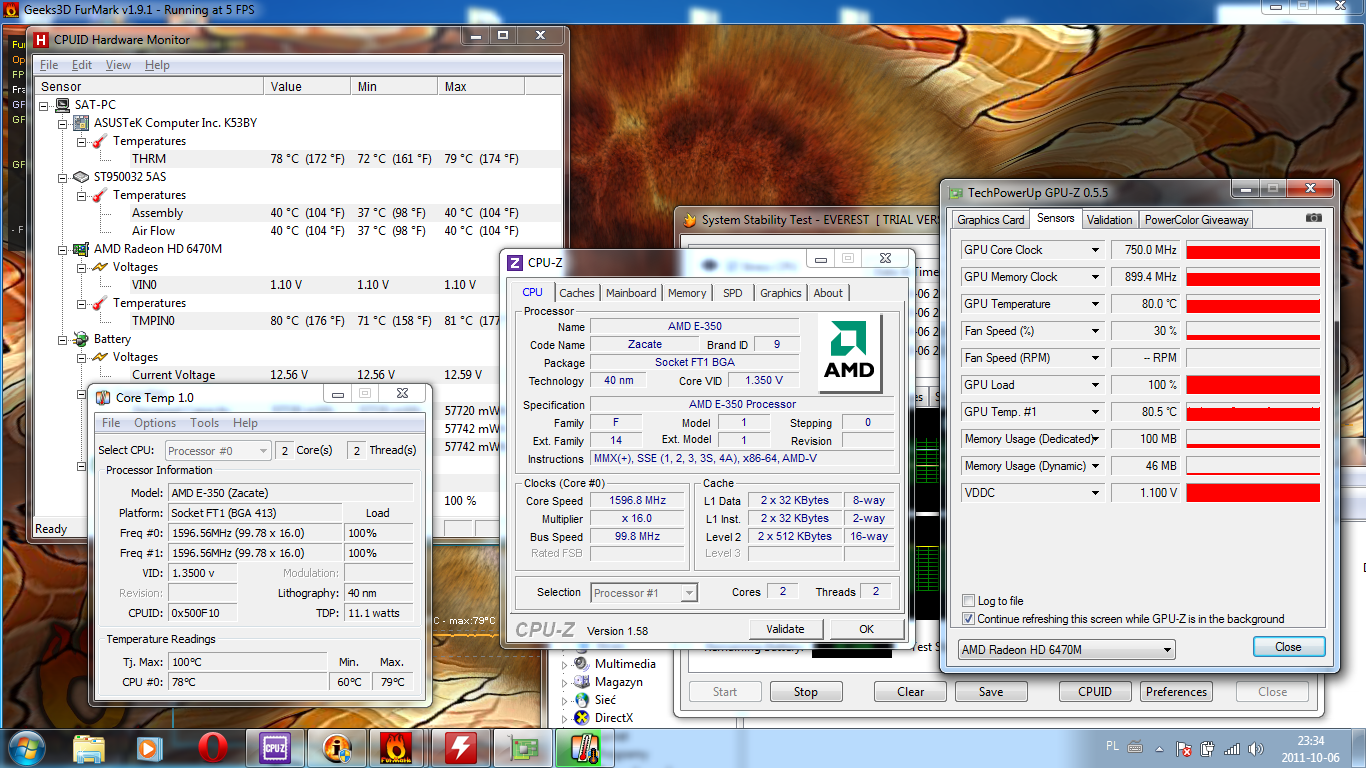Click the AMD logo in CPU-Z
This screenshot has width=1366, height=768.
click(849, 354)
